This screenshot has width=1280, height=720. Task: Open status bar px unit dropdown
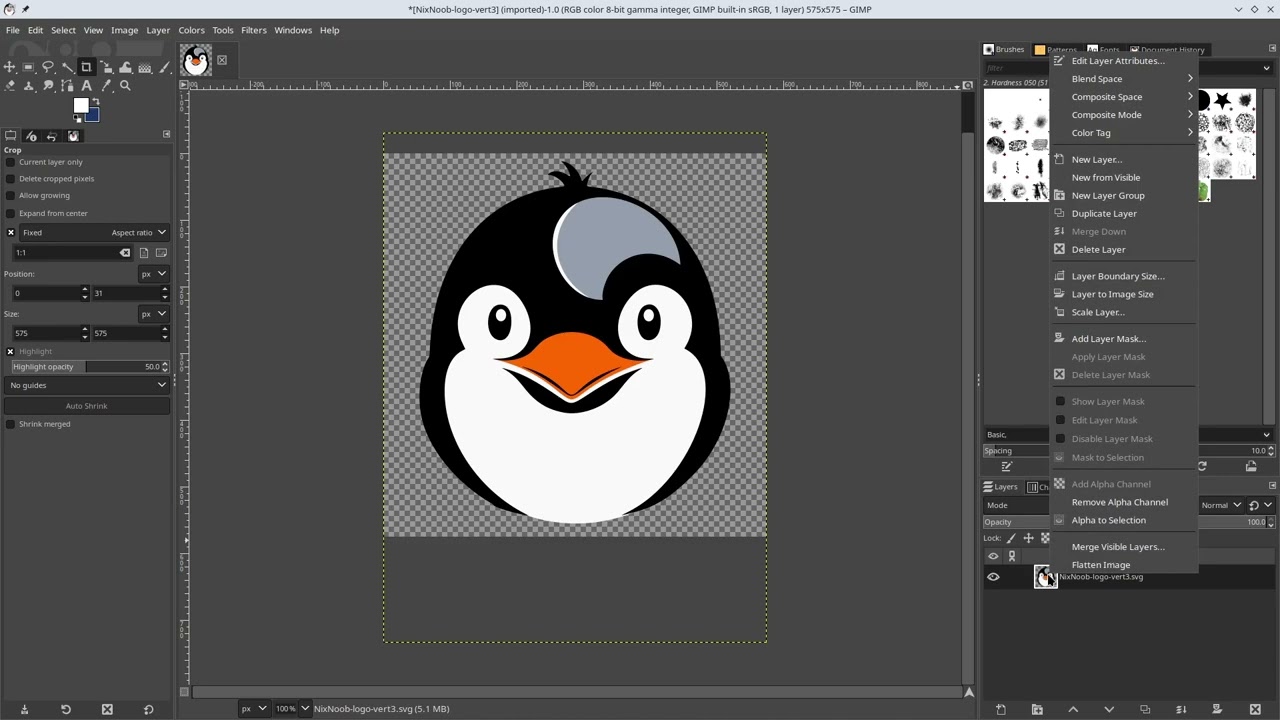point(253,709)
